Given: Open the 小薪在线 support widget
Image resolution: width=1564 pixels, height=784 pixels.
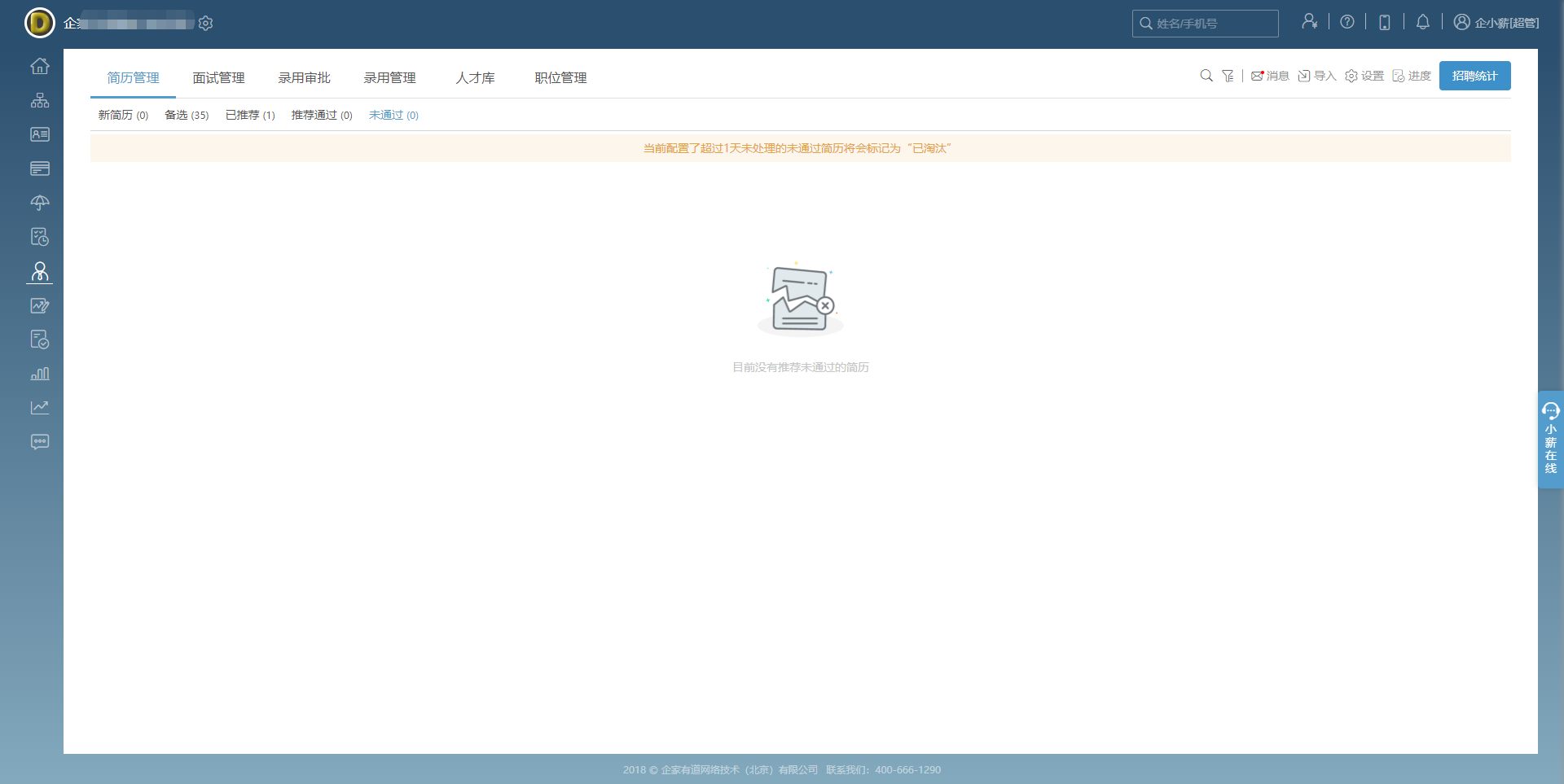Looking at the screenshot, I should click(x=1551, y=440).
